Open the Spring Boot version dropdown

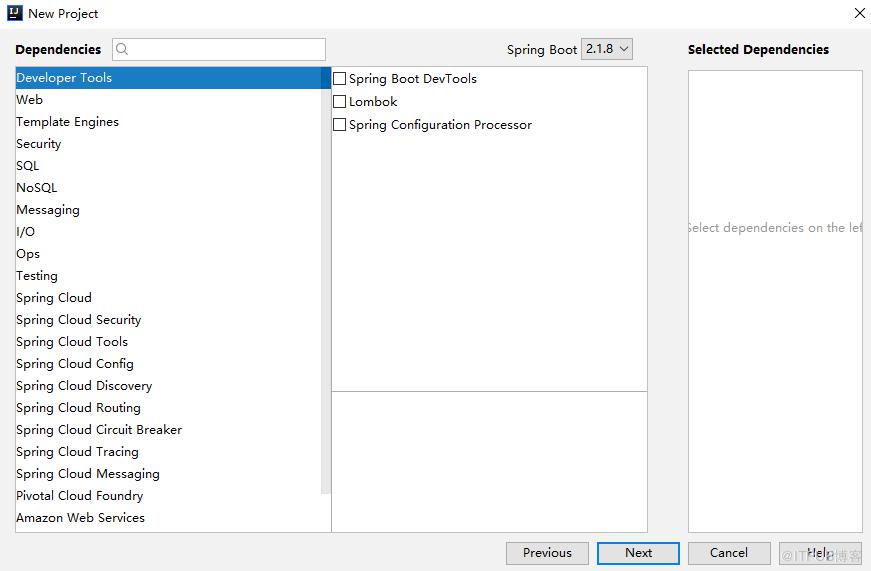click(607, 49)
